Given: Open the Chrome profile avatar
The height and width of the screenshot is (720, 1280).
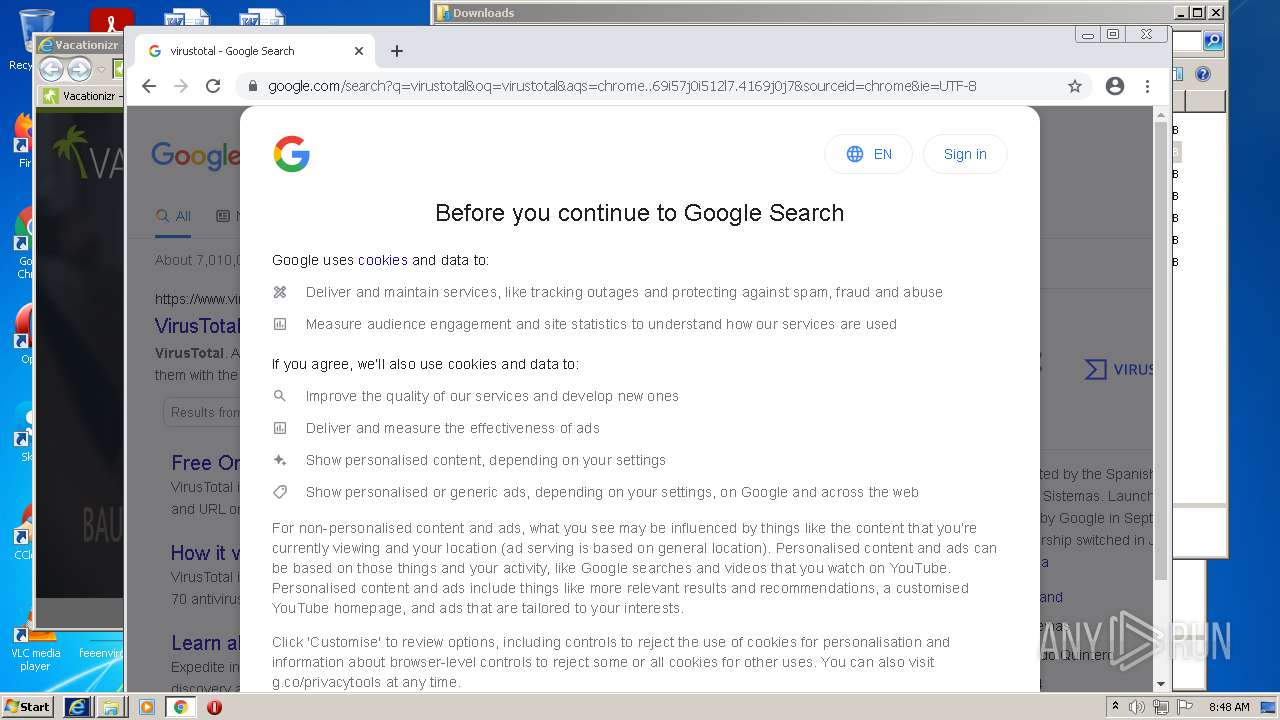Looking at the screenshot, I should [x=1115, y=86].
